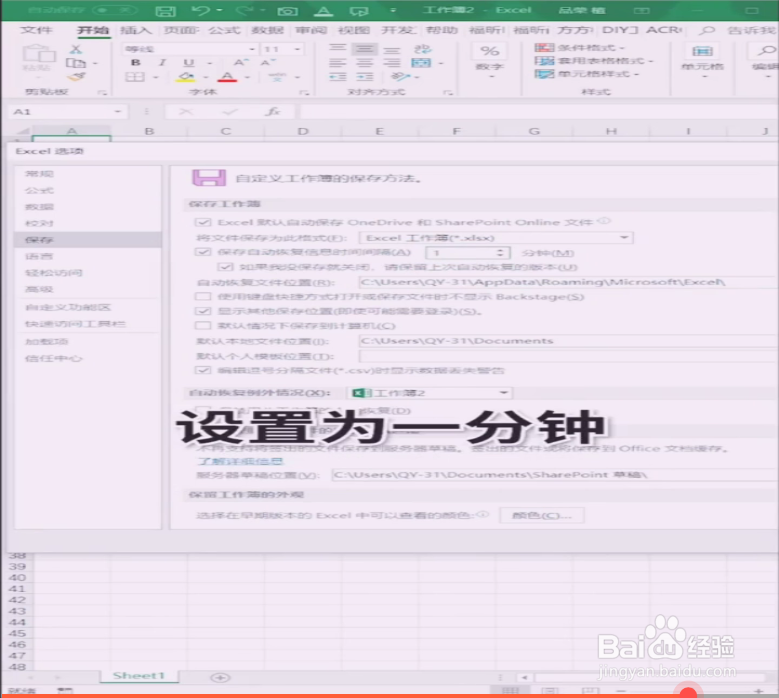Click the percent Number format icon
779x698 pixels.
click(x=490, y=51)
